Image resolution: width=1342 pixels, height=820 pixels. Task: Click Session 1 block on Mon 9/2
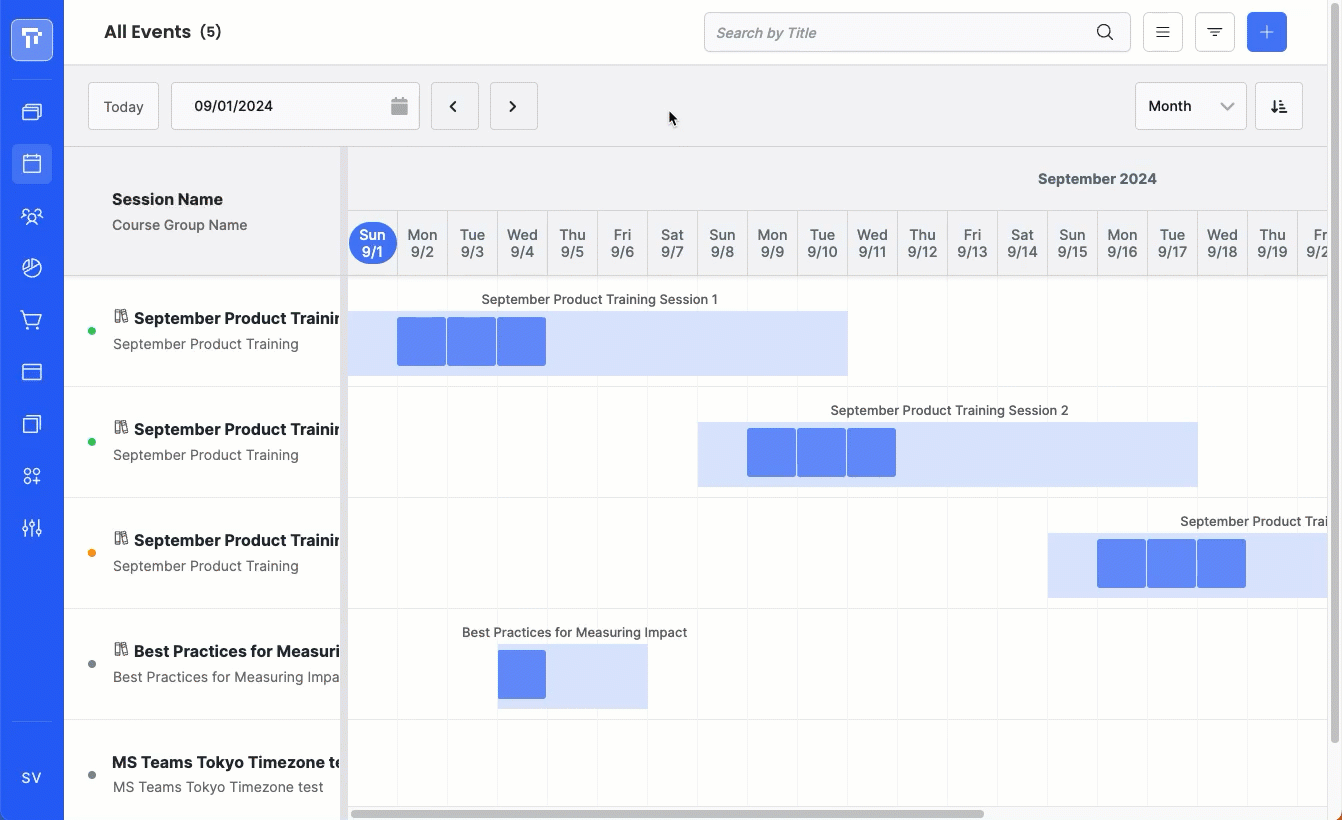421,341
